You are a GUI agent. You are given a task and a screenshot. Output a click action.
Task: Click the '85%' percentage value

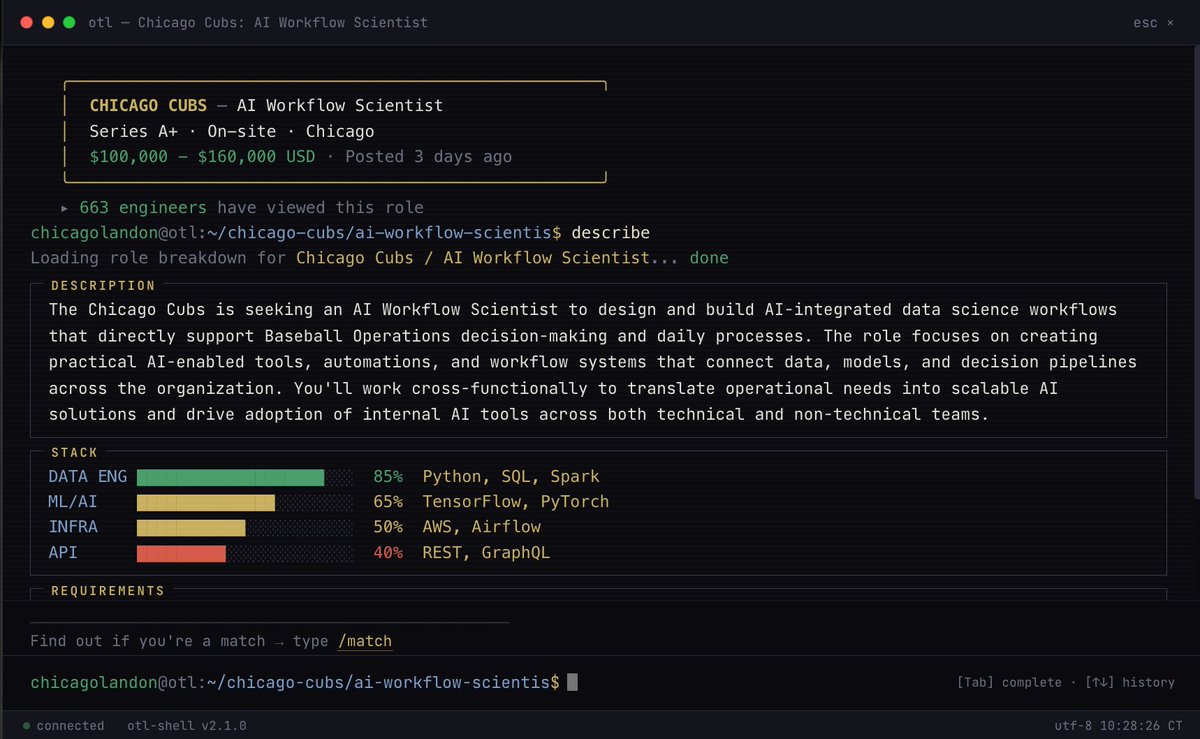[x=388, y=477]
